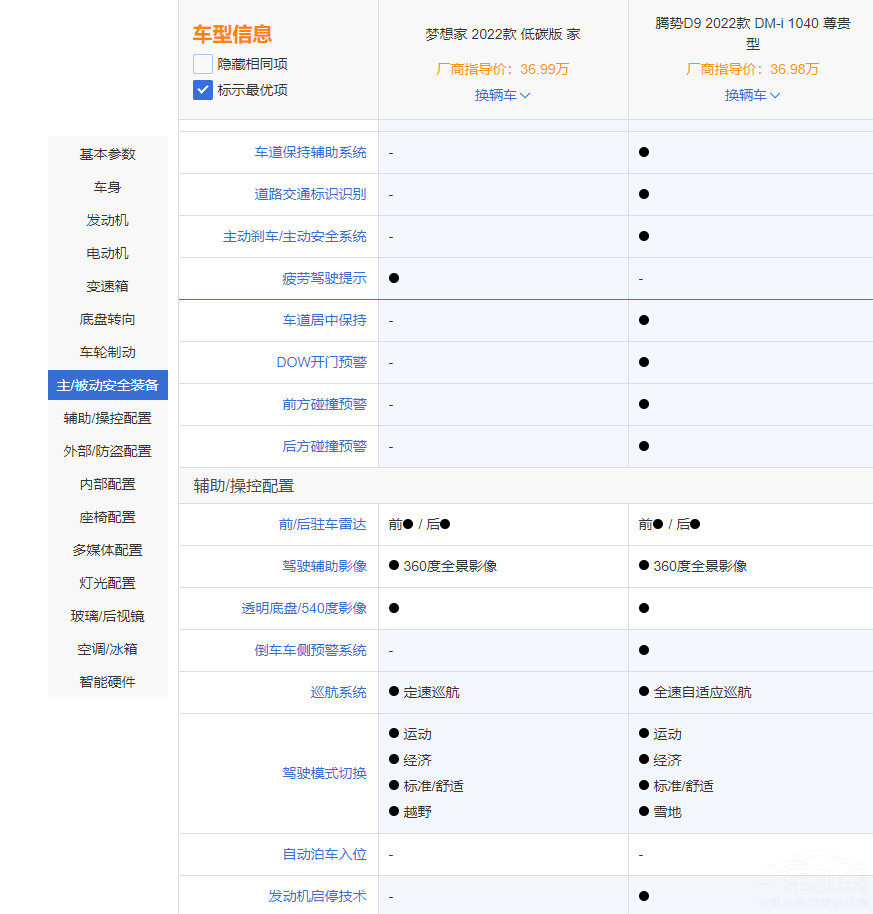The width and height of the screenshot is (873, 914).
Task: Navigate to 智能硬件 sidebar item
Action: (x=108, y=682)
